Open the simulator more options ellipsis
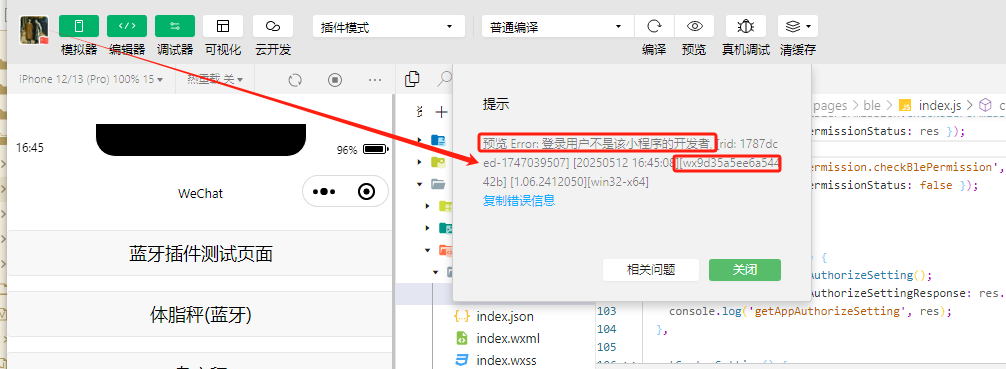 [x=375, y=80]
